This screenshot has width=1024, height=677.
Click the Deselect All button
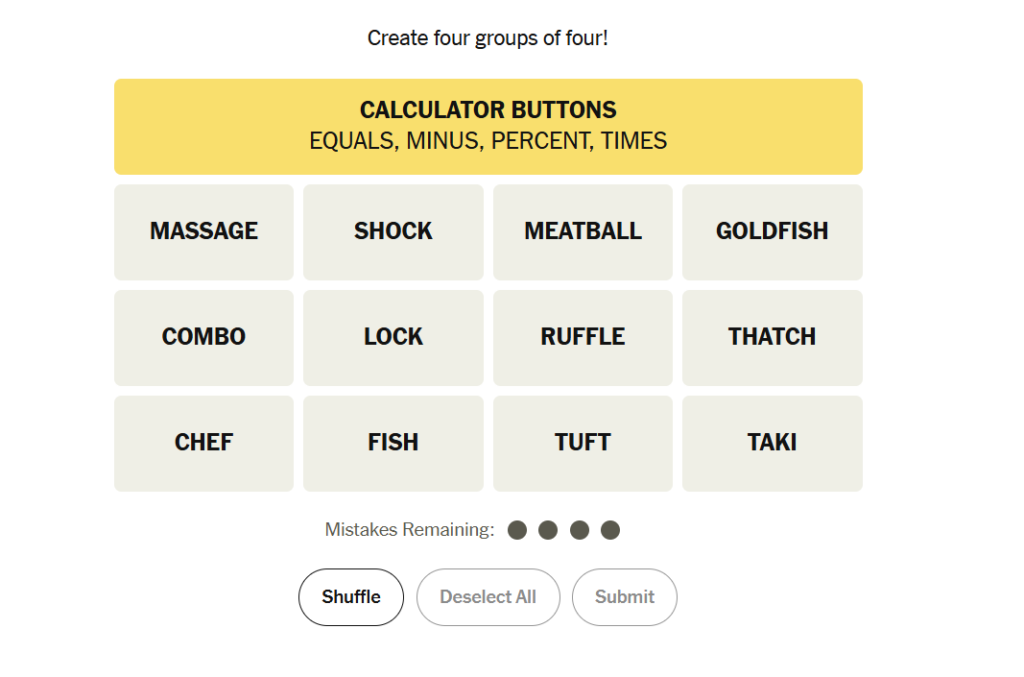[488, 597]
